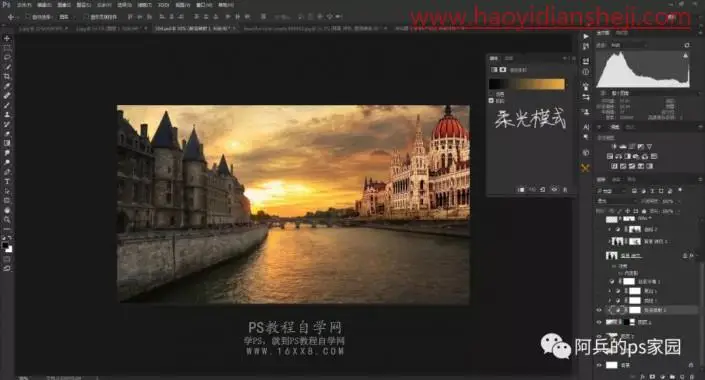Hide the selected gradient map layer
Image resolution: width=705 pixels, height=380 pixels.
click(x=599, y=310)
